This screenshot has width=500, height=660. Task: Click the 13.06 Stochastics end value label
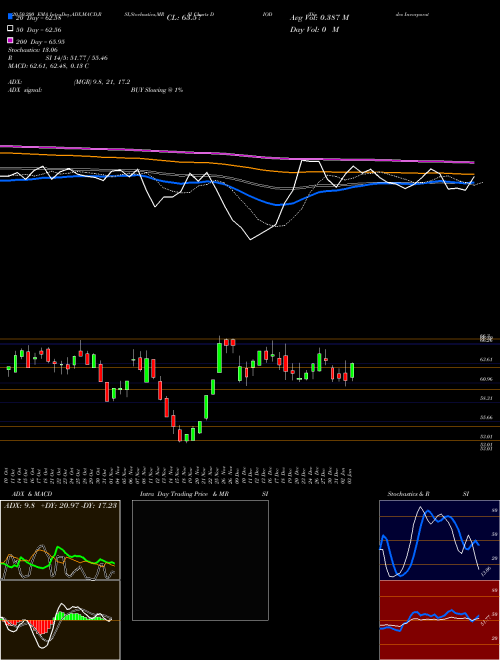tap(486, 571)
